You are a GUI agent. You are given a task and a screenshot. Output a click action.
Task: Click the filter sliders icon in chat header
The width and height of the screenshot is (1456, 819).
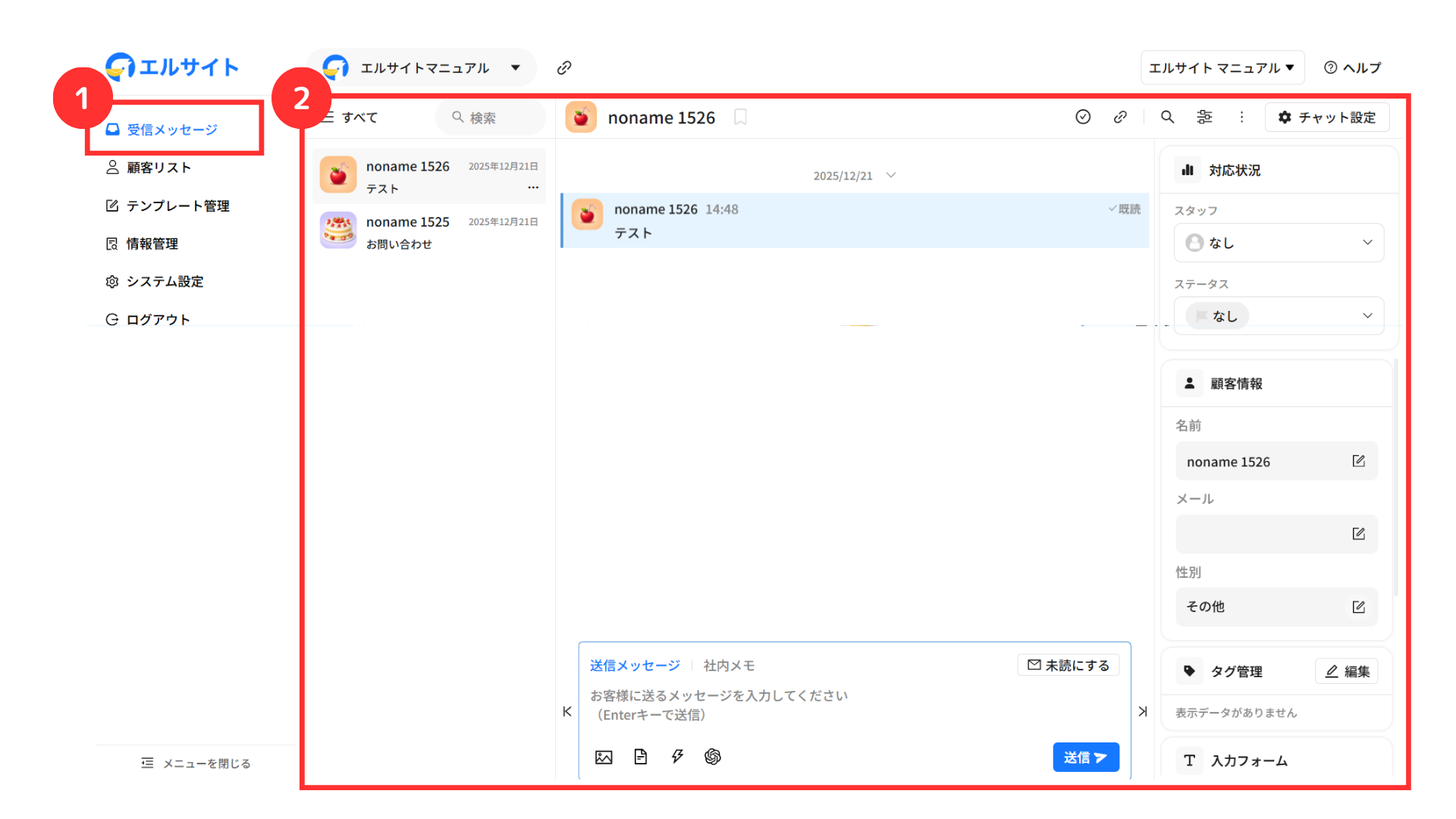[x=1204, y=117]
